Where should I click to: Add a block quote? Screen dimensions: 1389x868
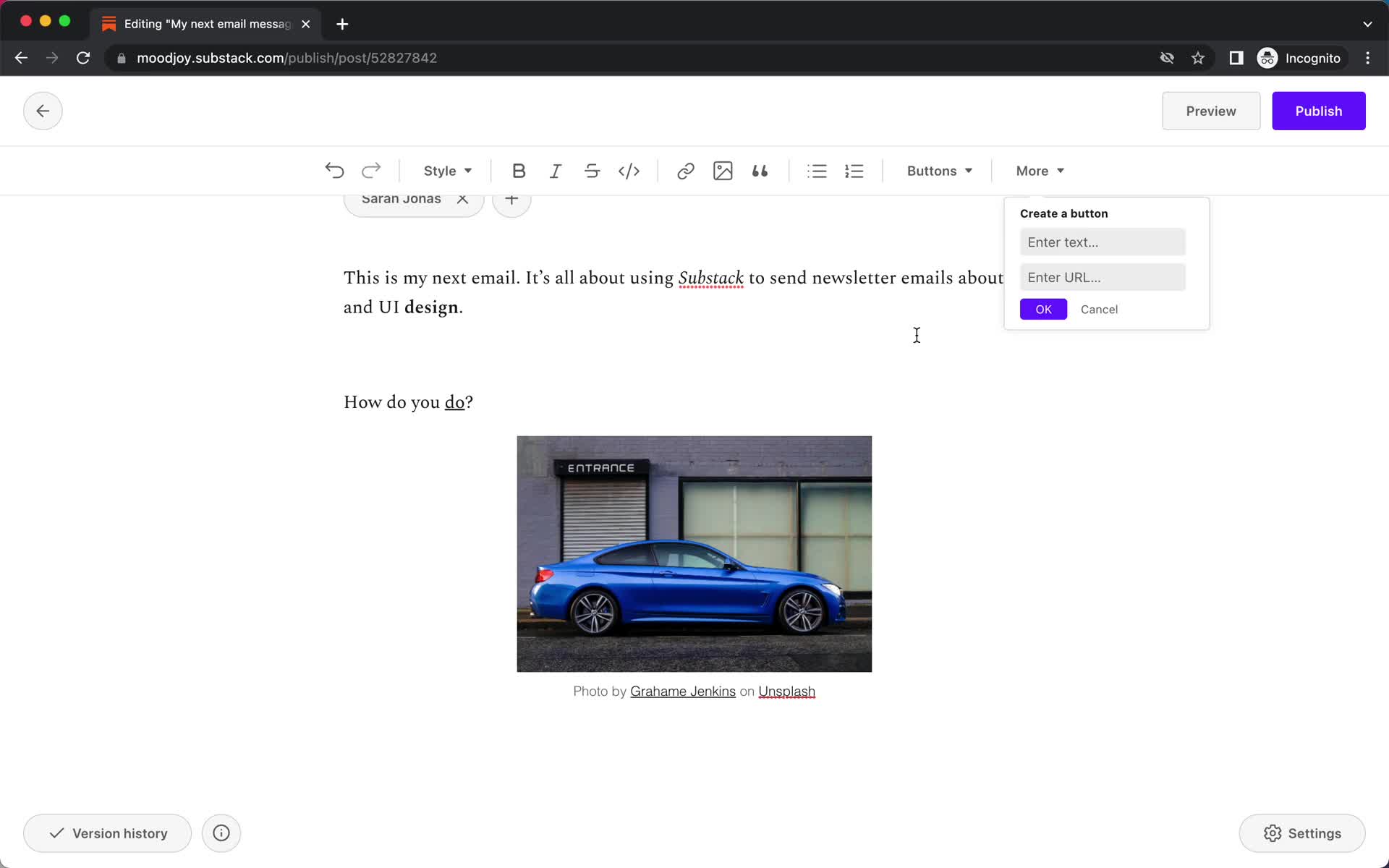tap(760, 171)
